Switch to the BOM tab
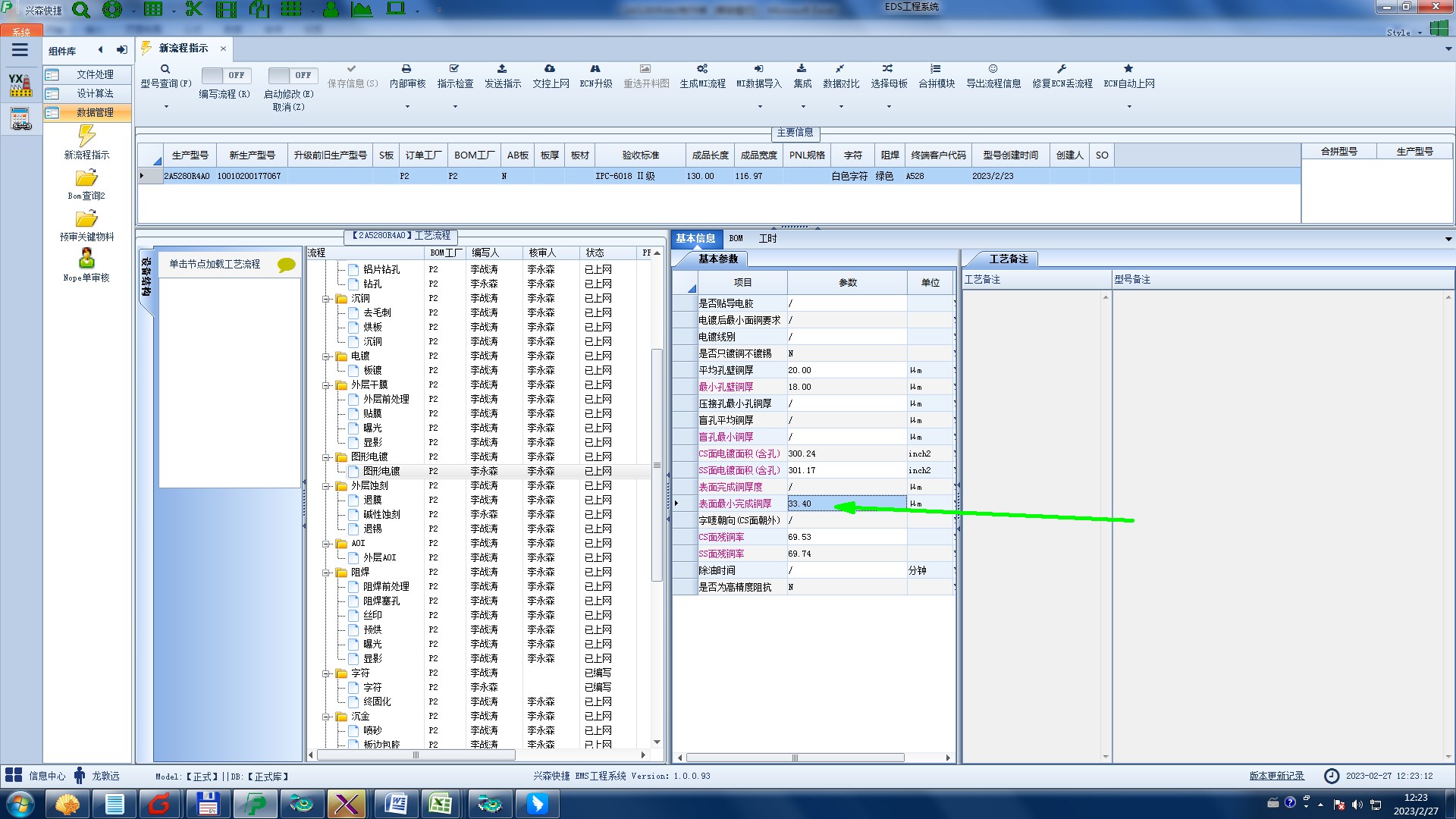1456x819 pixels. [x=736, y=238]
